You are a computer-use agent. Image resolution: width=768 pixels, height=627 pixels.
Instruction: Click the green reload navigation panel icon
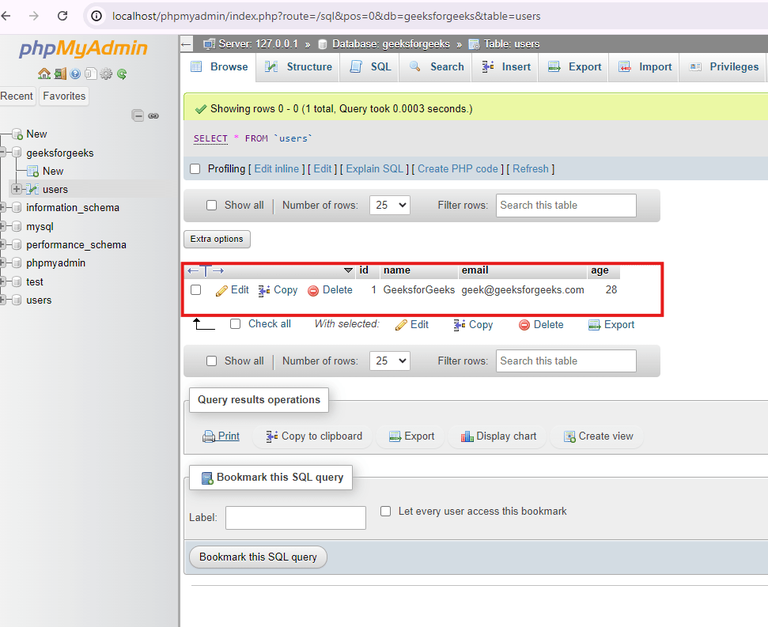tap(122, 74)
